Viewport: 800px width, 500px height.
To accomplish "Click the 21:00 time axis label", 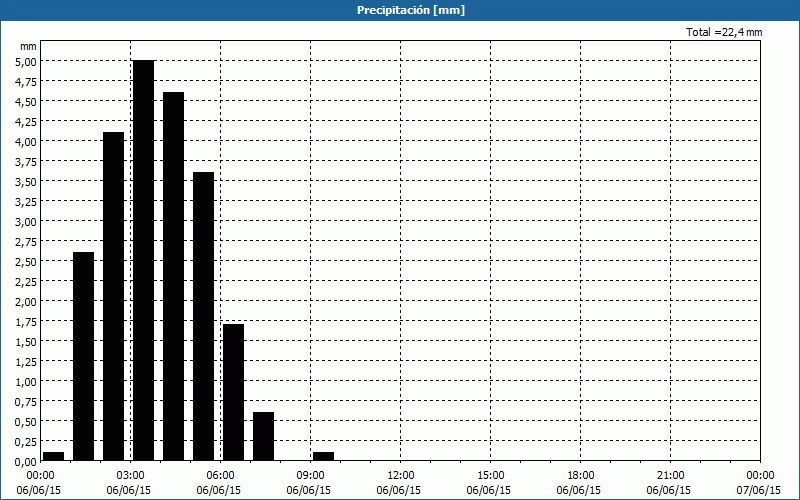I will point(671,475).
